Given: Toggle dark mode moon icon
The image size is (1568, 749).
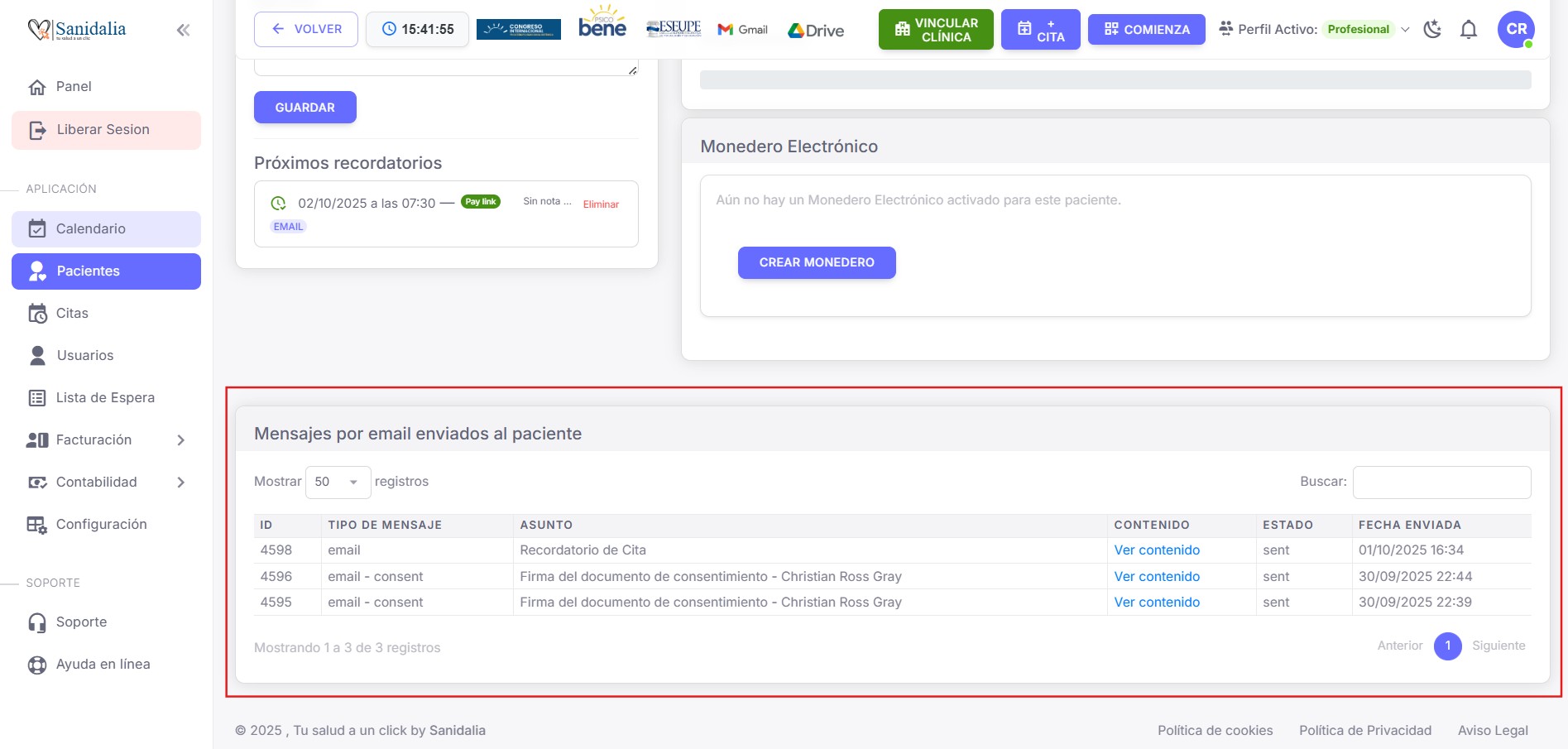Looking at the screenshot, I should coord(1432,30).
